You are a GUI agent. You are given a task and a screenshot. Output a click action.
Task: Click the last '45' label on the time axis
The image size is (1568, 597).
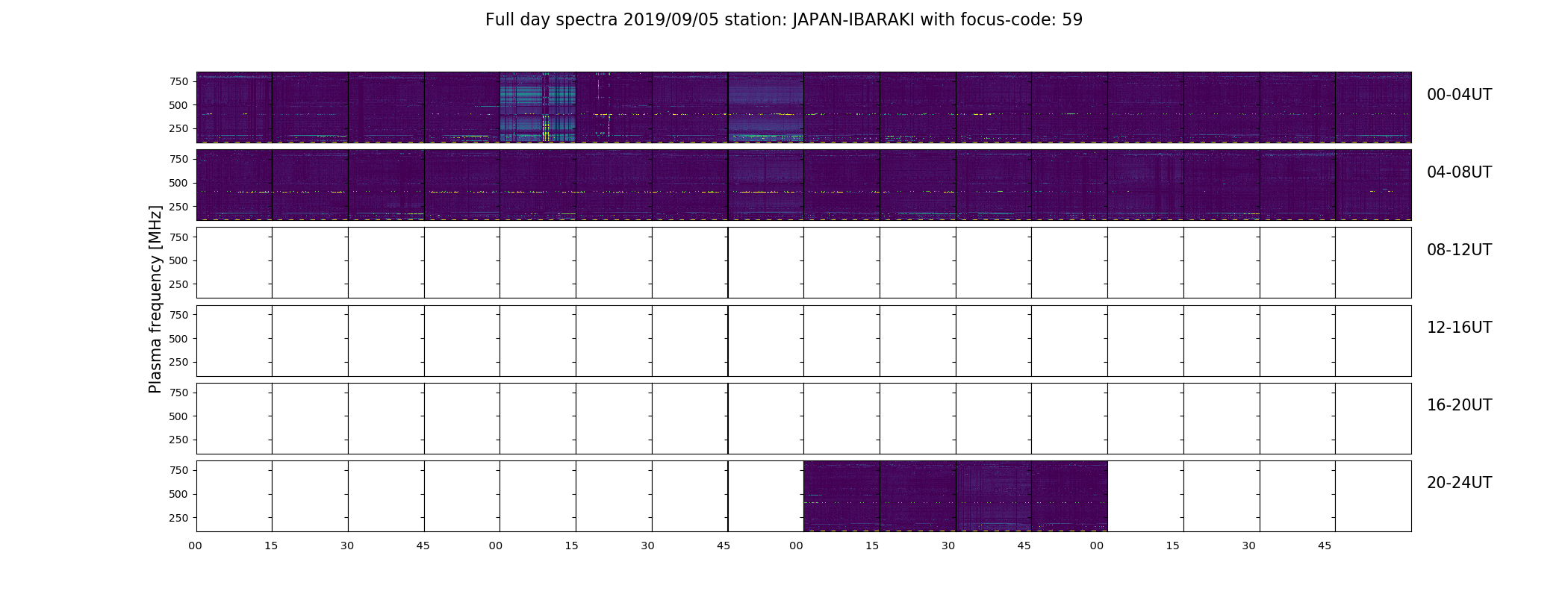[1325, 546]
